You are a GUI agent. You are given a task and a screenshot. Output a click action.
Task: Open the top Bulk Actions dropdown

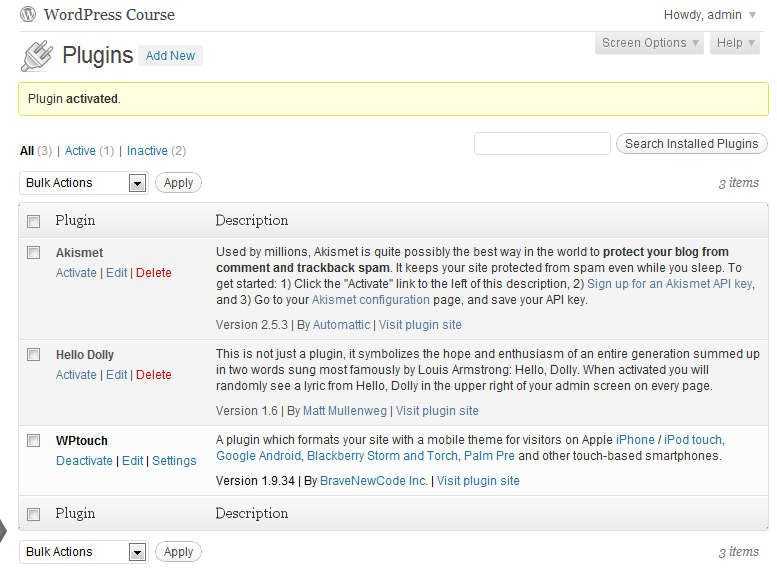pyautogui.click(x=84, y=183)
